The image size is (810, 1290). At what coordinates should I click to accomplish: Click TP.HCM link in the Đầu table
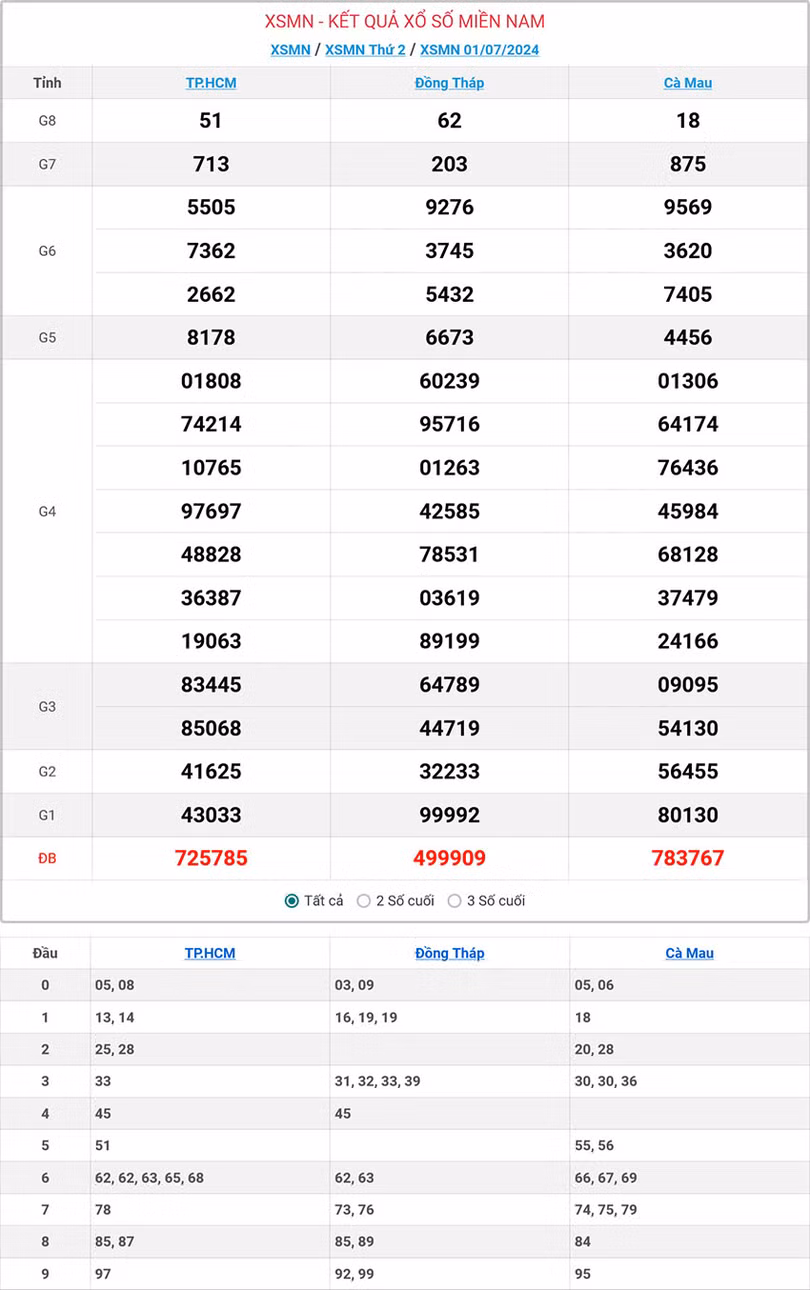(x=210, y=953)
